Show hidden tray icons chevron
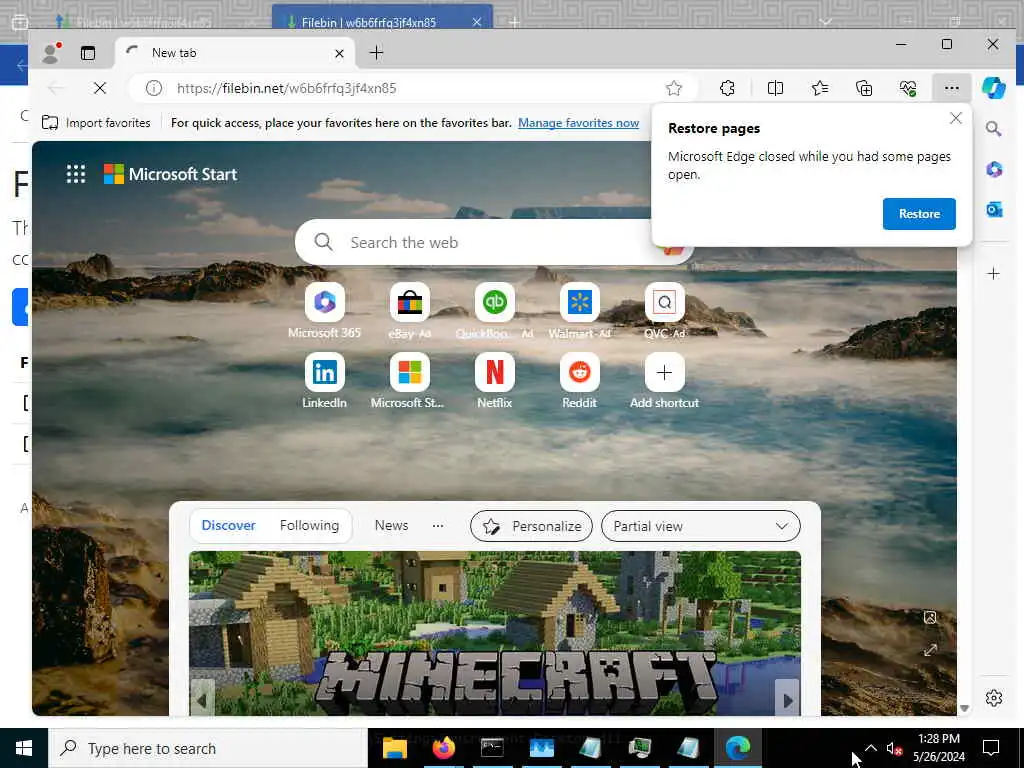Viewport: 1024px width, 768px height. pyautogui.click(x=871, y=748)
